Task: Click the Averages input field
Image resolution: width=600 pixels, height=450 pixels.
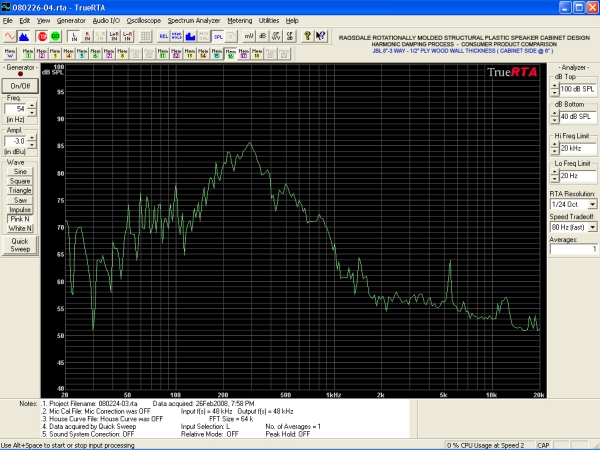Action: (x=573, y=249)
